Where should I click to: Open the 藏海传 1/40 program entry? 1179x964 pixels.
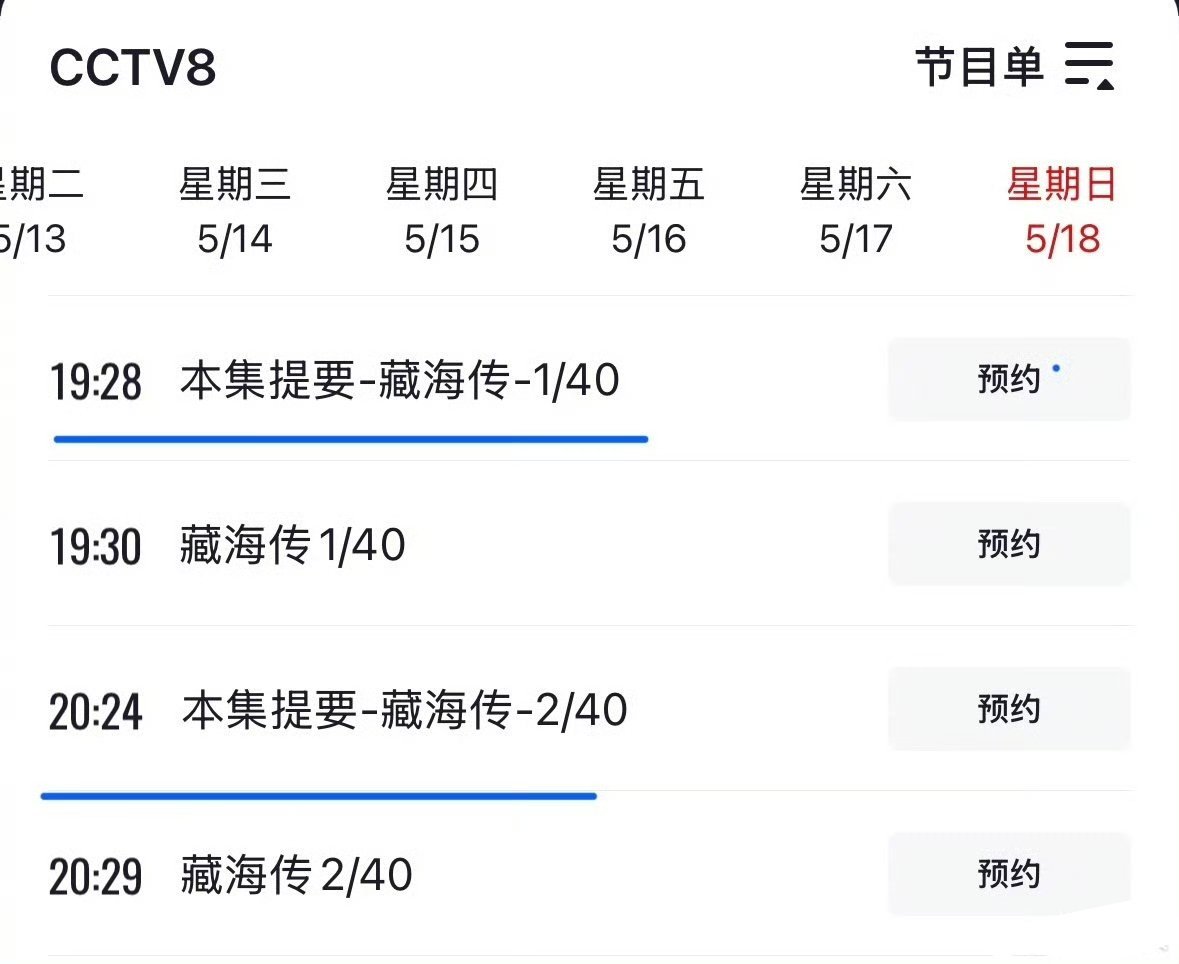(x=292, y=544)
